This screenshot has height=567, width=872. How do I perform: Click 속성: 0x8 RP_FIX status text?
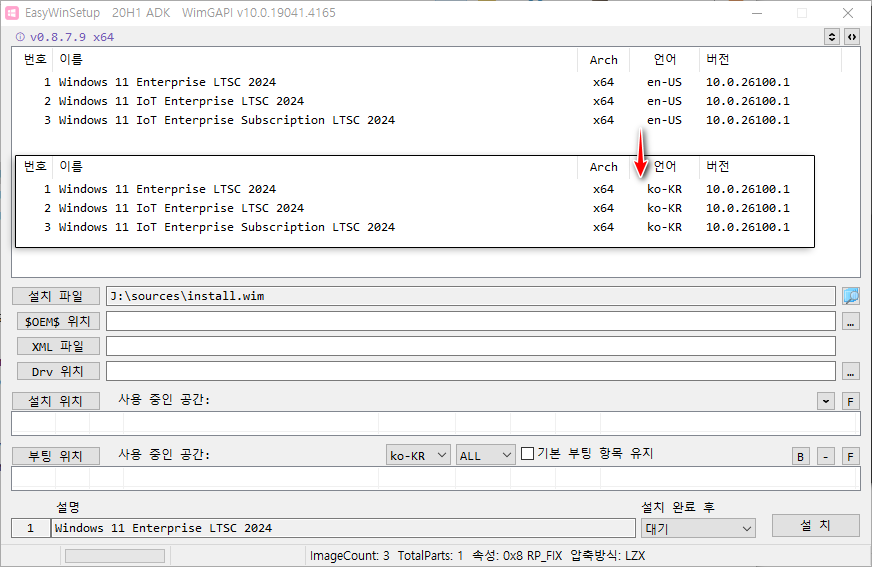[x=517, y=556]
